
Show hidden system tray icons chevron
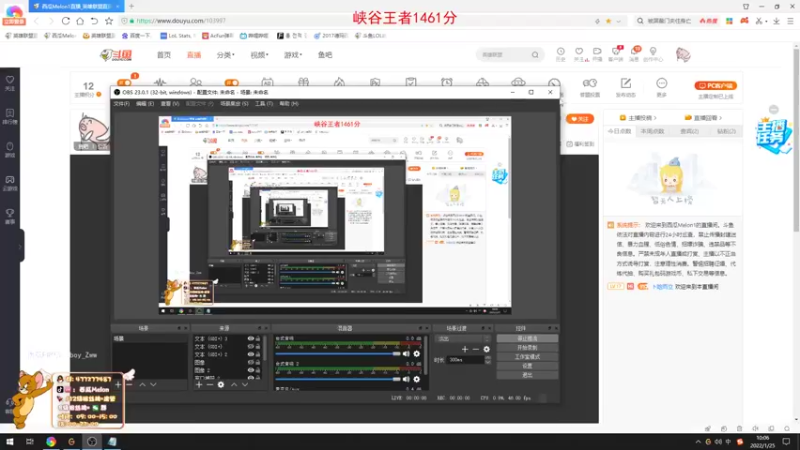697,442
